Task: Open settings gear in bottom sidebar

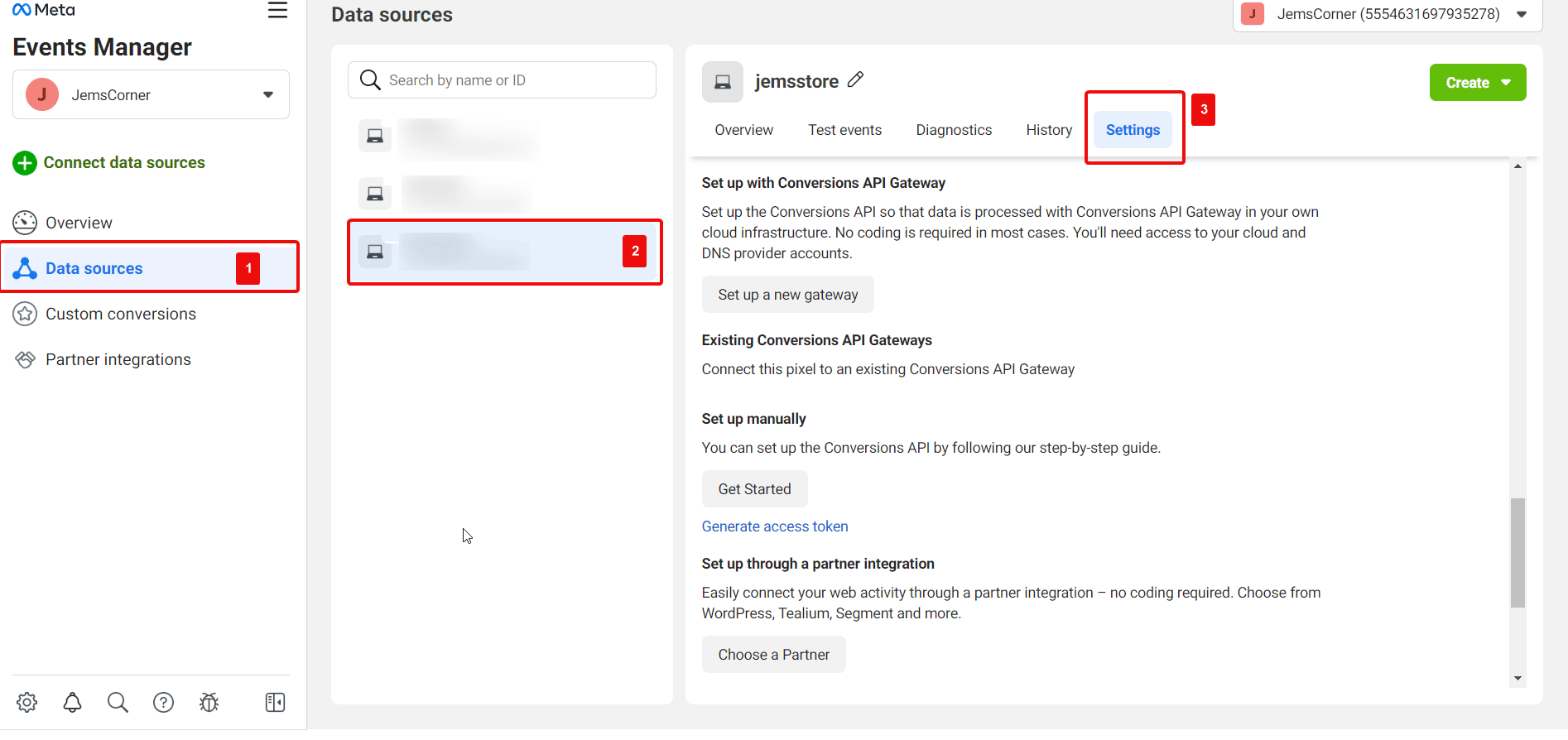Action: tap(27, 702)
